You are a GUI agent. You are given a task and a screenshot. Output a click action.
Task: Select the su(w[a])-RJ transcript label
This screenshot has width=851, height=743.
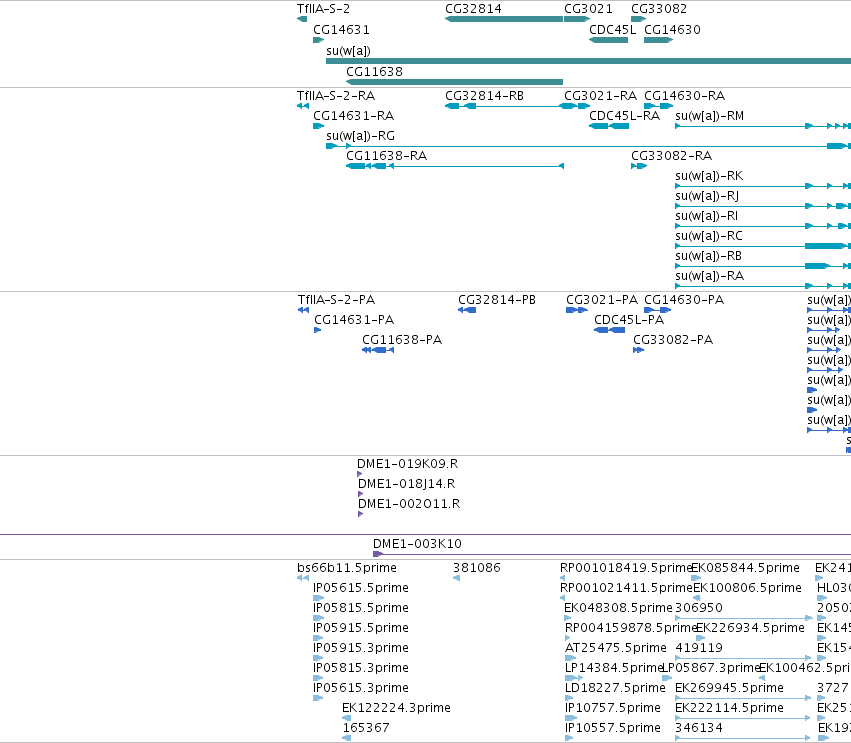tap(707, 196)
